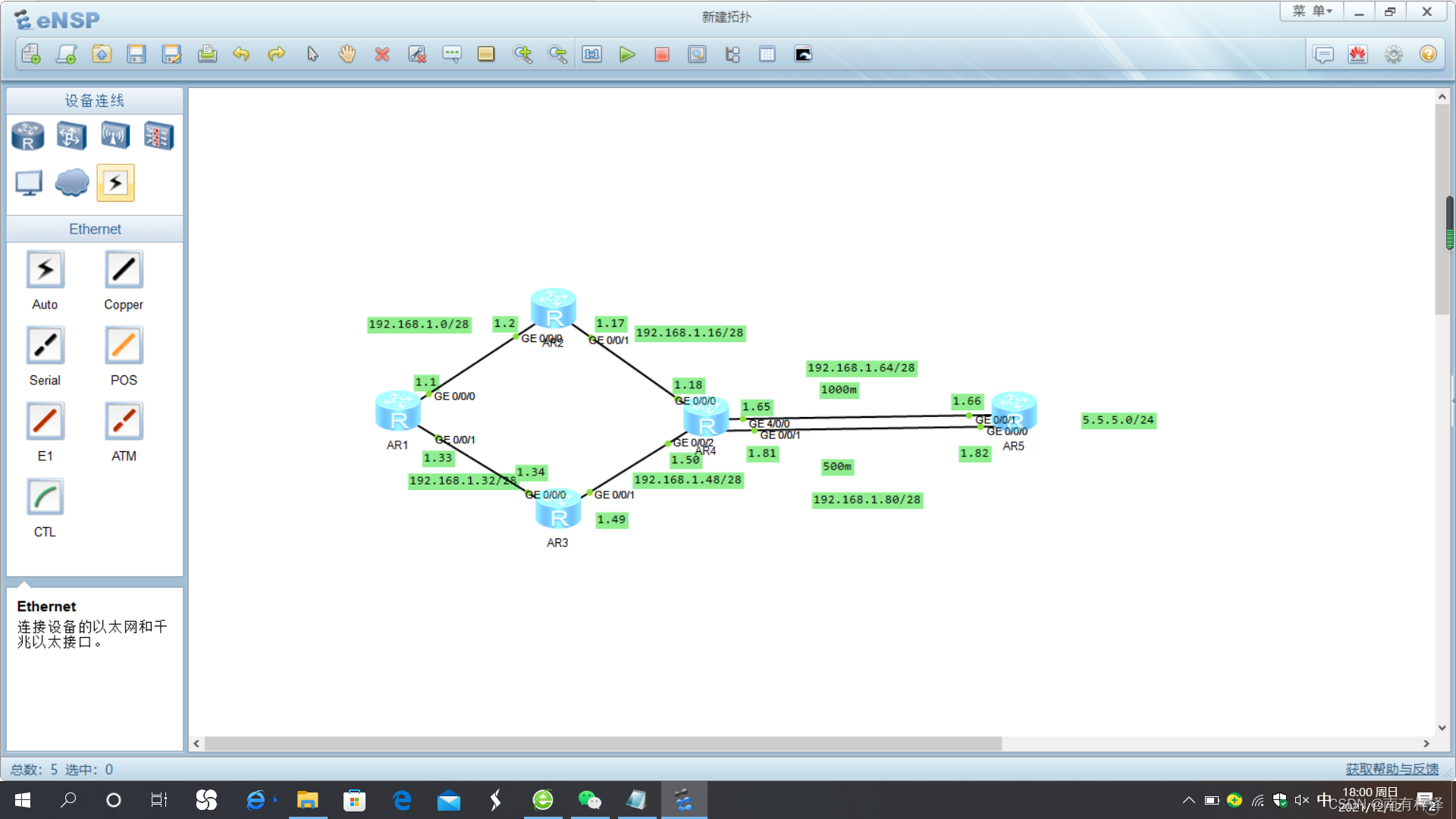Image resolution: width=1456 pixels, height=819 pixels.
Task: Click the 192.168.1.80/28 label
Action: pos(867,500)
